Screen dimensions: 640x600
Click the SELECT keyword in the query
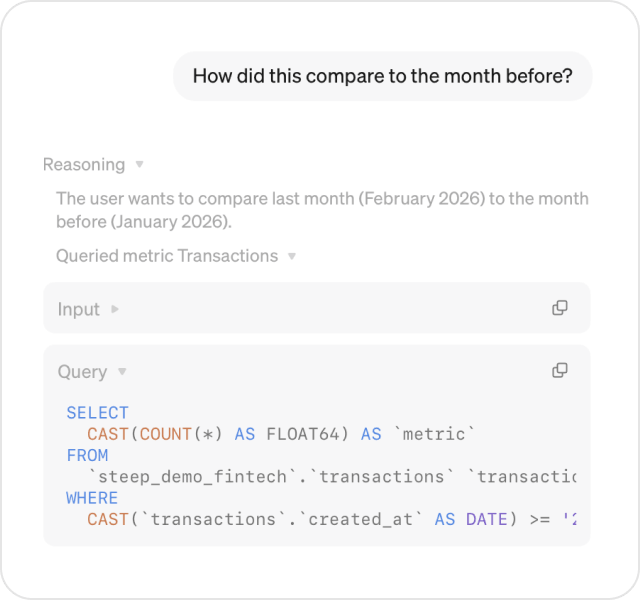(x=97, y=413)
